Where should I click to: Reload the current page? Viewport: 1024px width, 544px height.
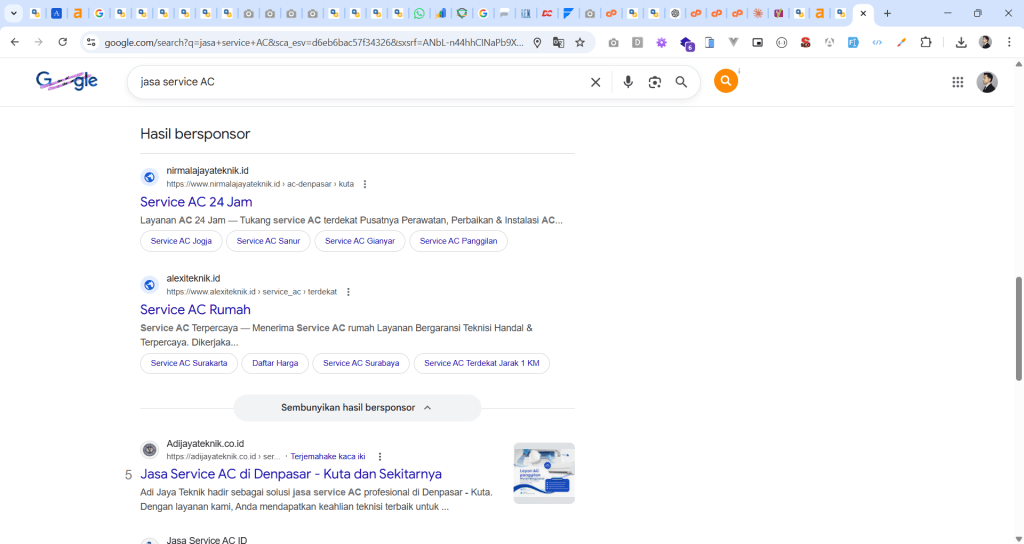pos(63,43)
